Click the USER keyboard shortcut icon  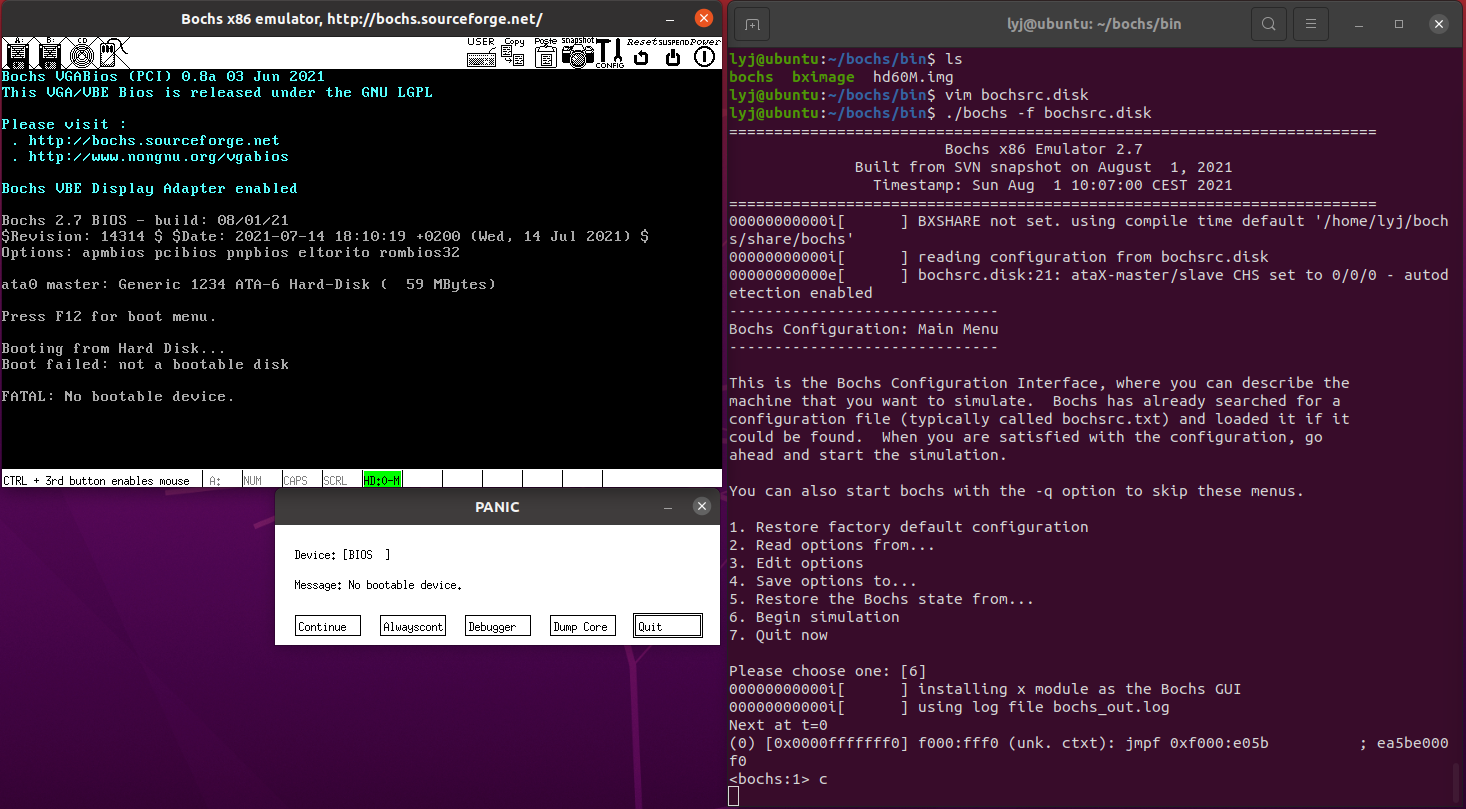[481, 53]
